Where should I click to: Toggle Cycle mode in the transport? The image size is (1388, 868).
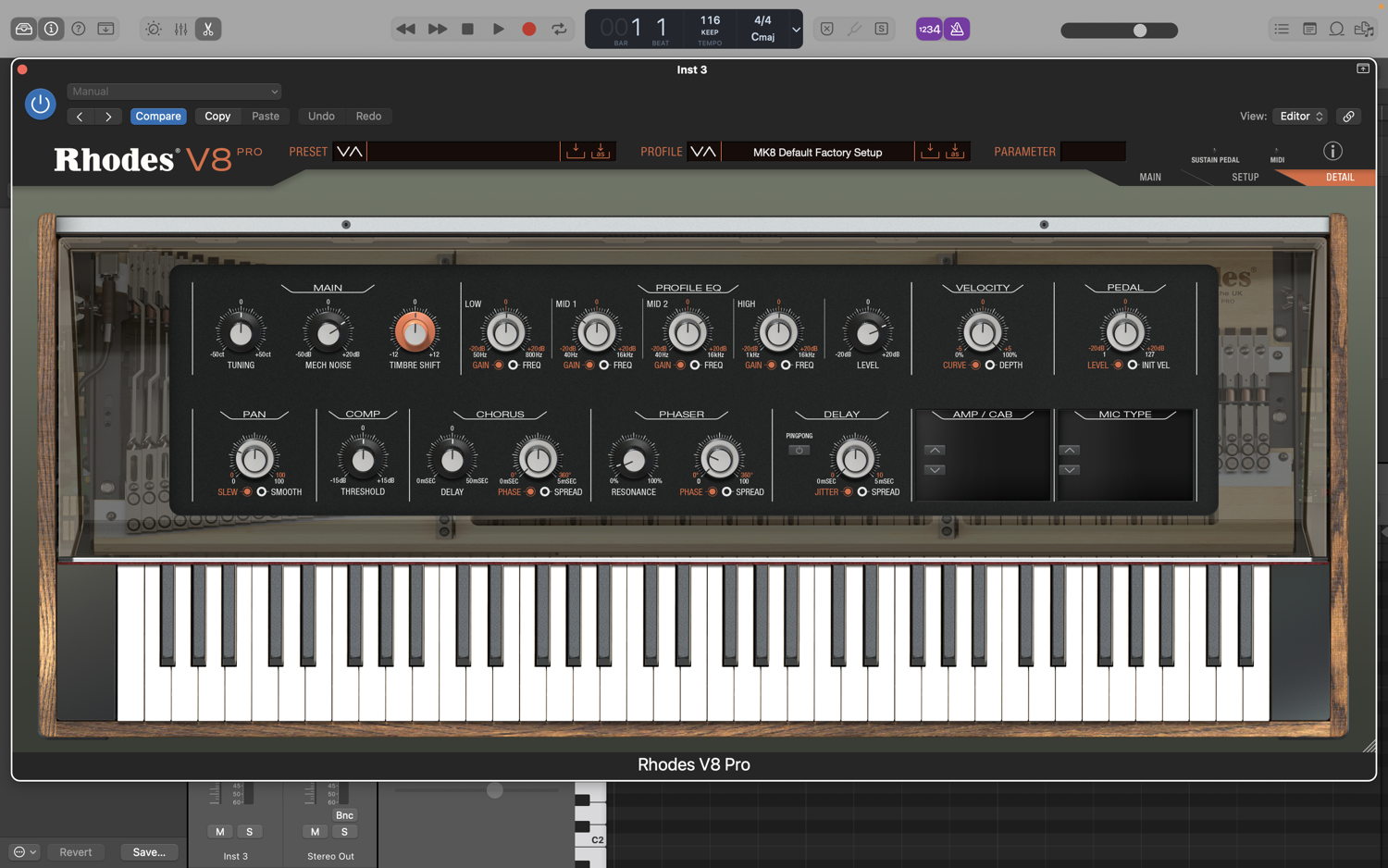click(x=560, y=29)
